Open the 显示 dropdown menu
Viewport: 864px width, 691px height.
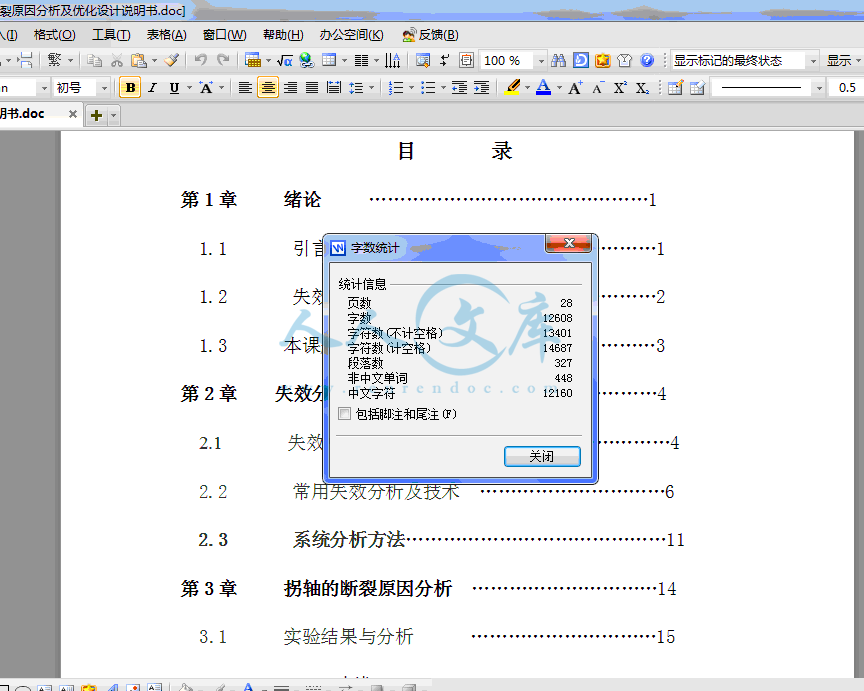click(x=843, y=61)
